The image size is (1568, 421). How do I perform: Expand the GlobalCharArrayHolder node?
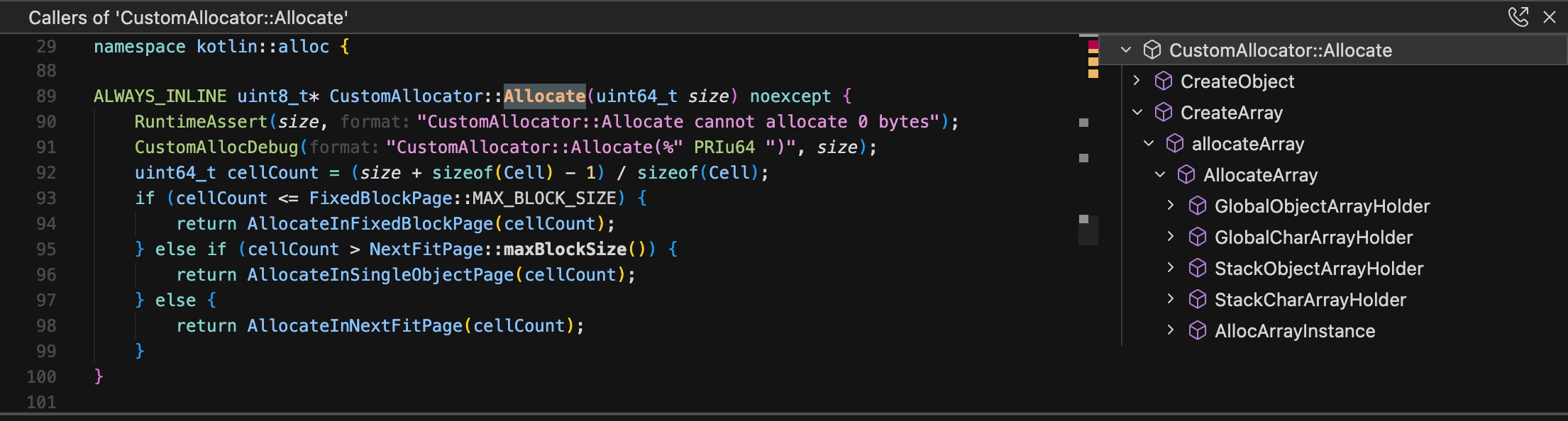(x=1171, y=237)
